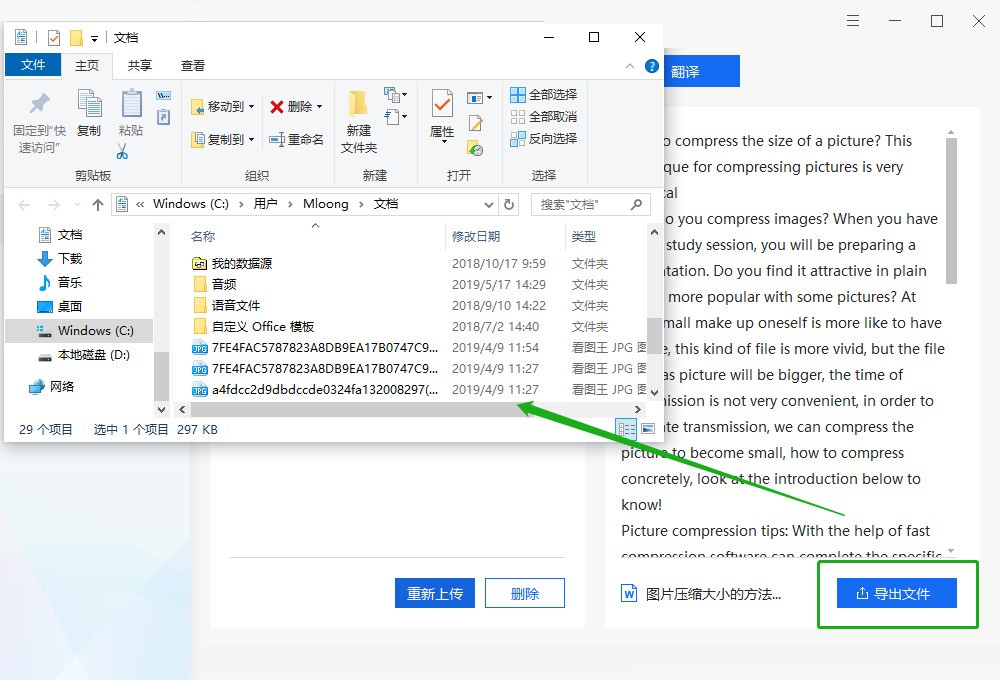Switch to large thumbnails view icon

[x=648, y=429]
